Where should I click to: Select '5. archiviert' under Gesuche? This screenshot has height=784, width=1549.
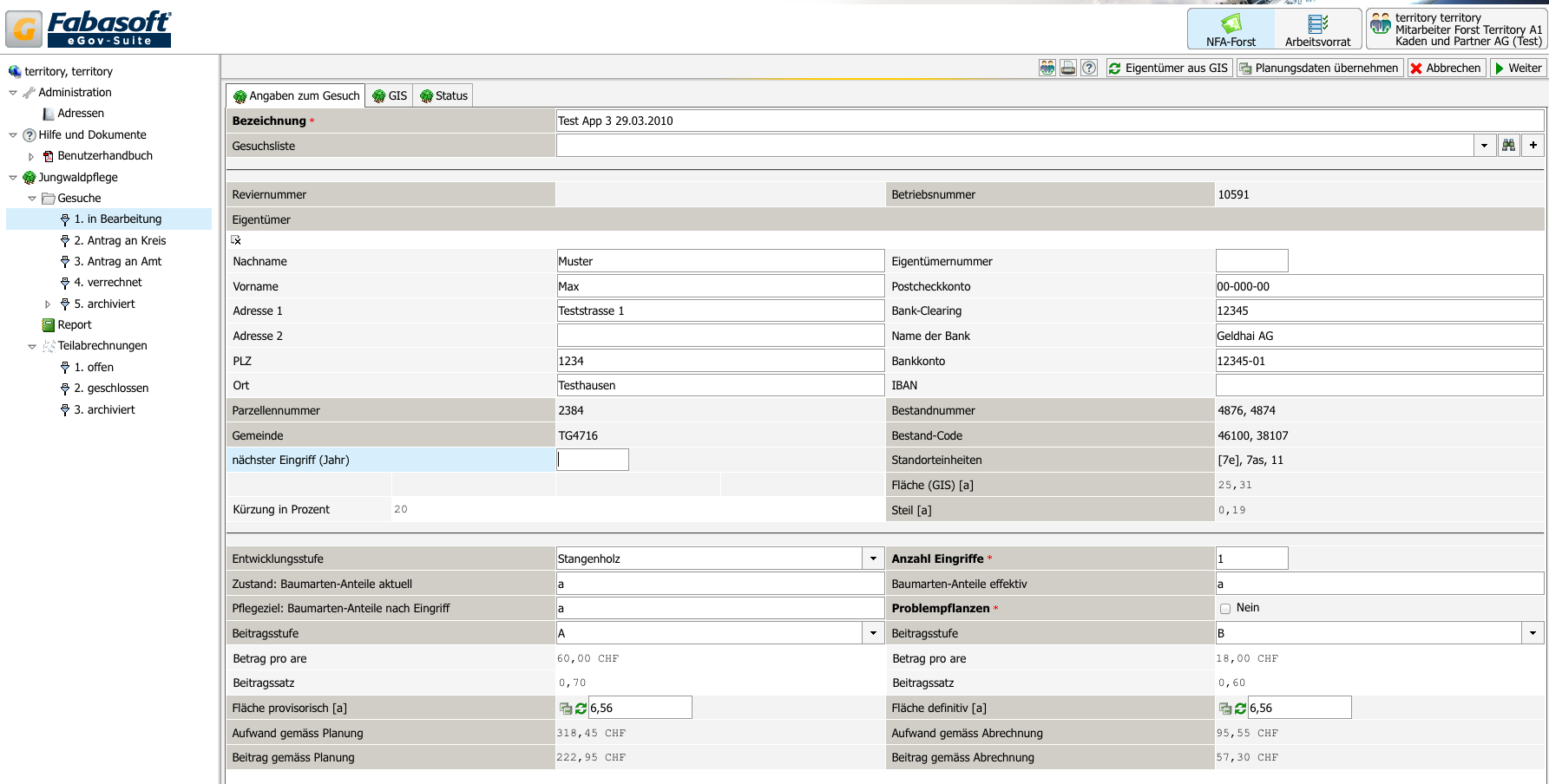(96, 304)
